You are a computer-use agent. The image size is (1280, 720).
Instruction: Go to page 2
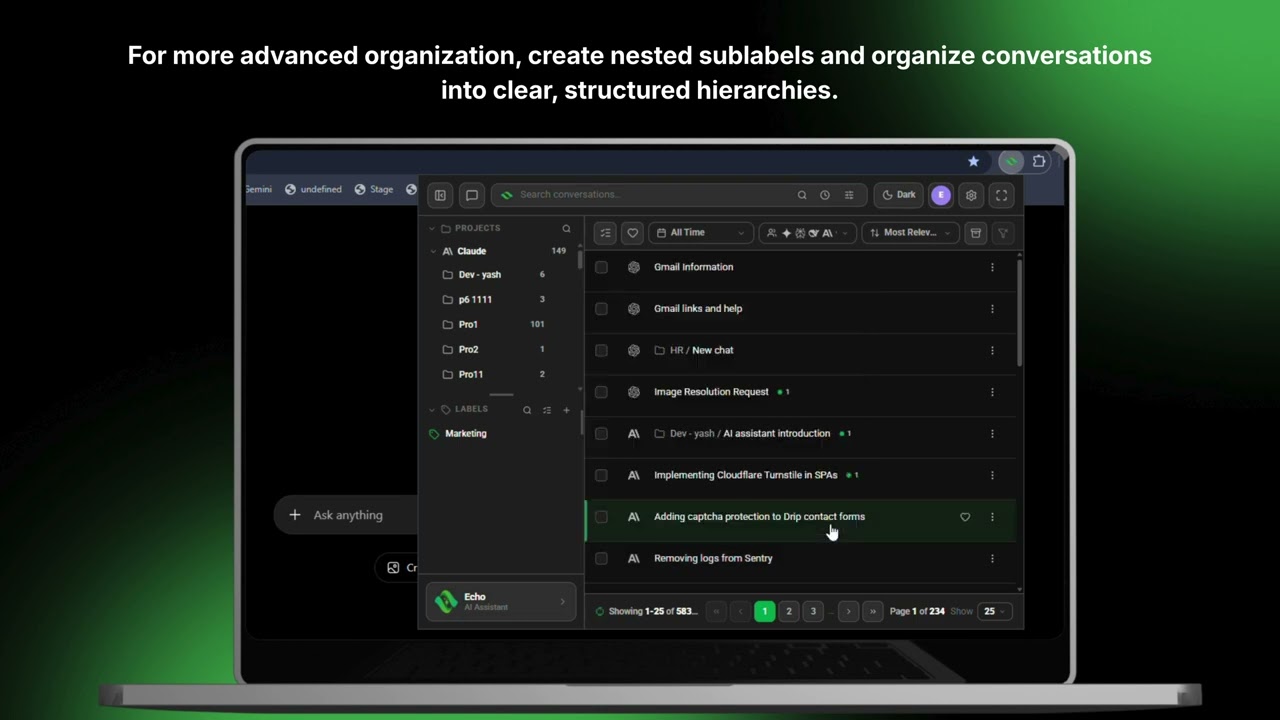789,611
